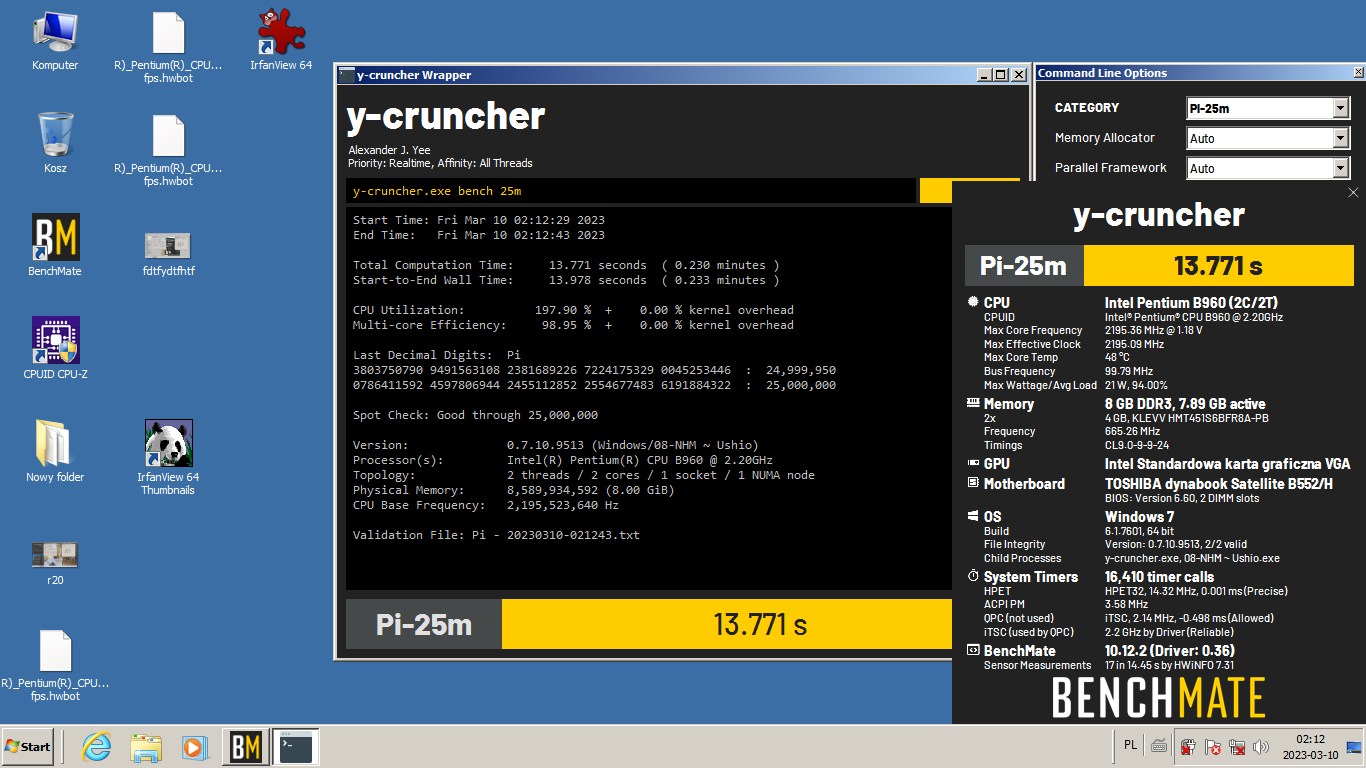The image size is (1366, 768).
Task: Click the Motherboard icon in overlay
Action: pos(973,483)
